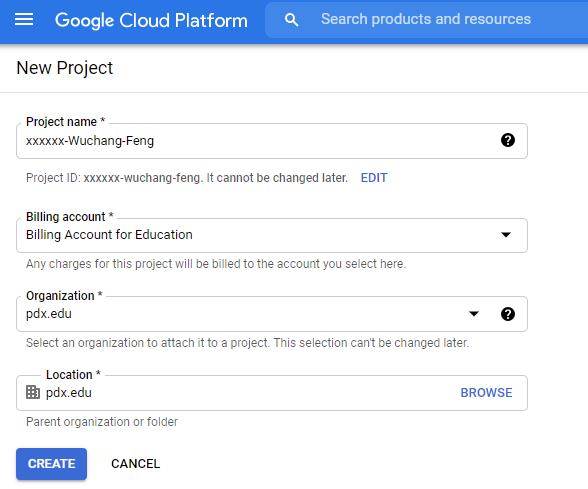Viewport: 588px width, 489px height.
Task: Click the Search products and resources box
Action: (x=426, y=20)
